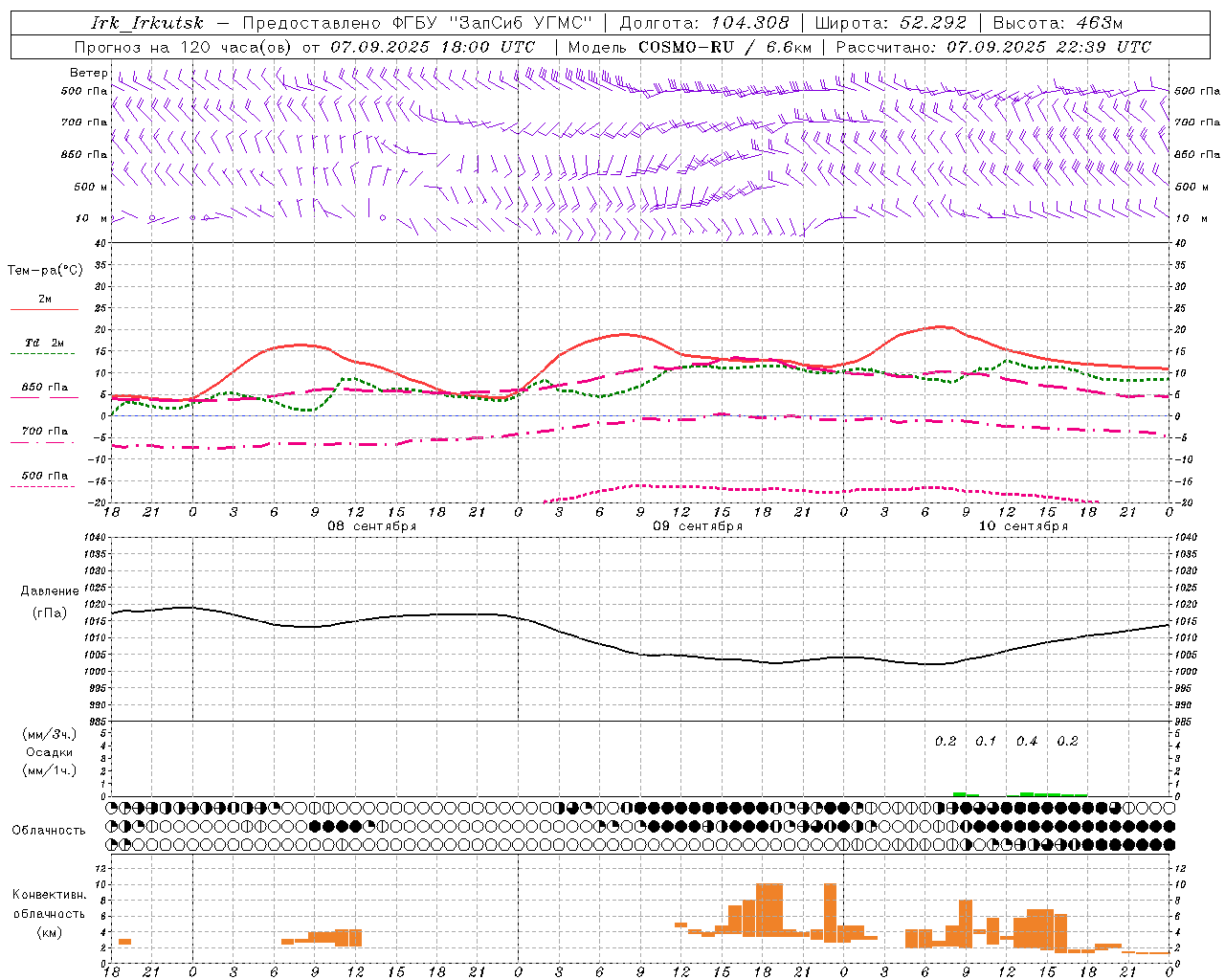Click the '0.4' precipitation amount value
Viewport: 1225px width, 980px height.
[1027, 741]
